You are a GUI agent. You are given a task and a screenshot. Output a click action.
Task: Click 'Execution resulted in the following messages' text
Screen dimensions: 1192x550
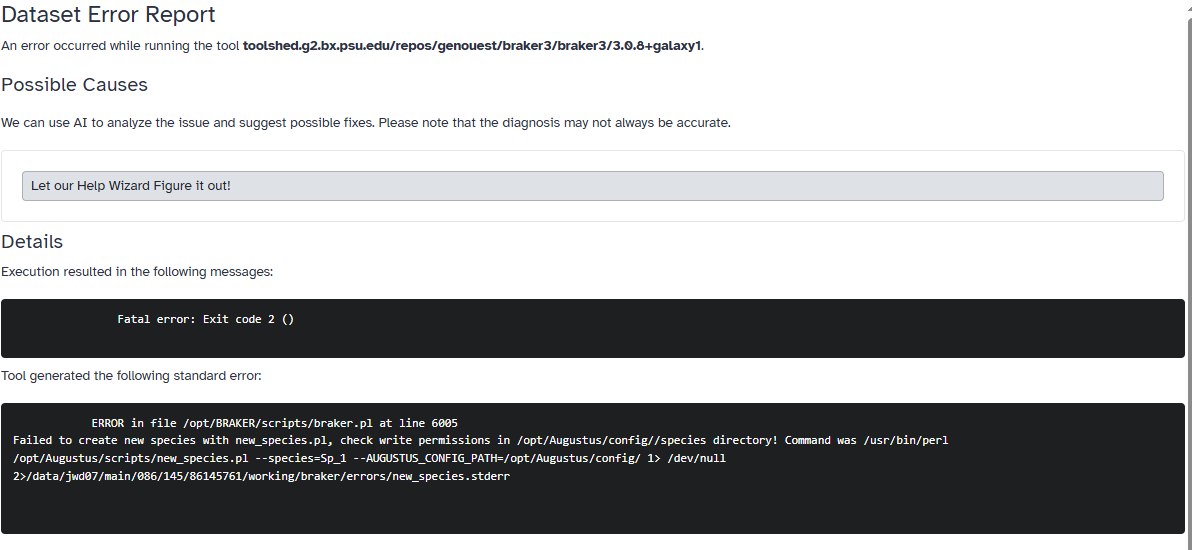(x=137, y=272)
